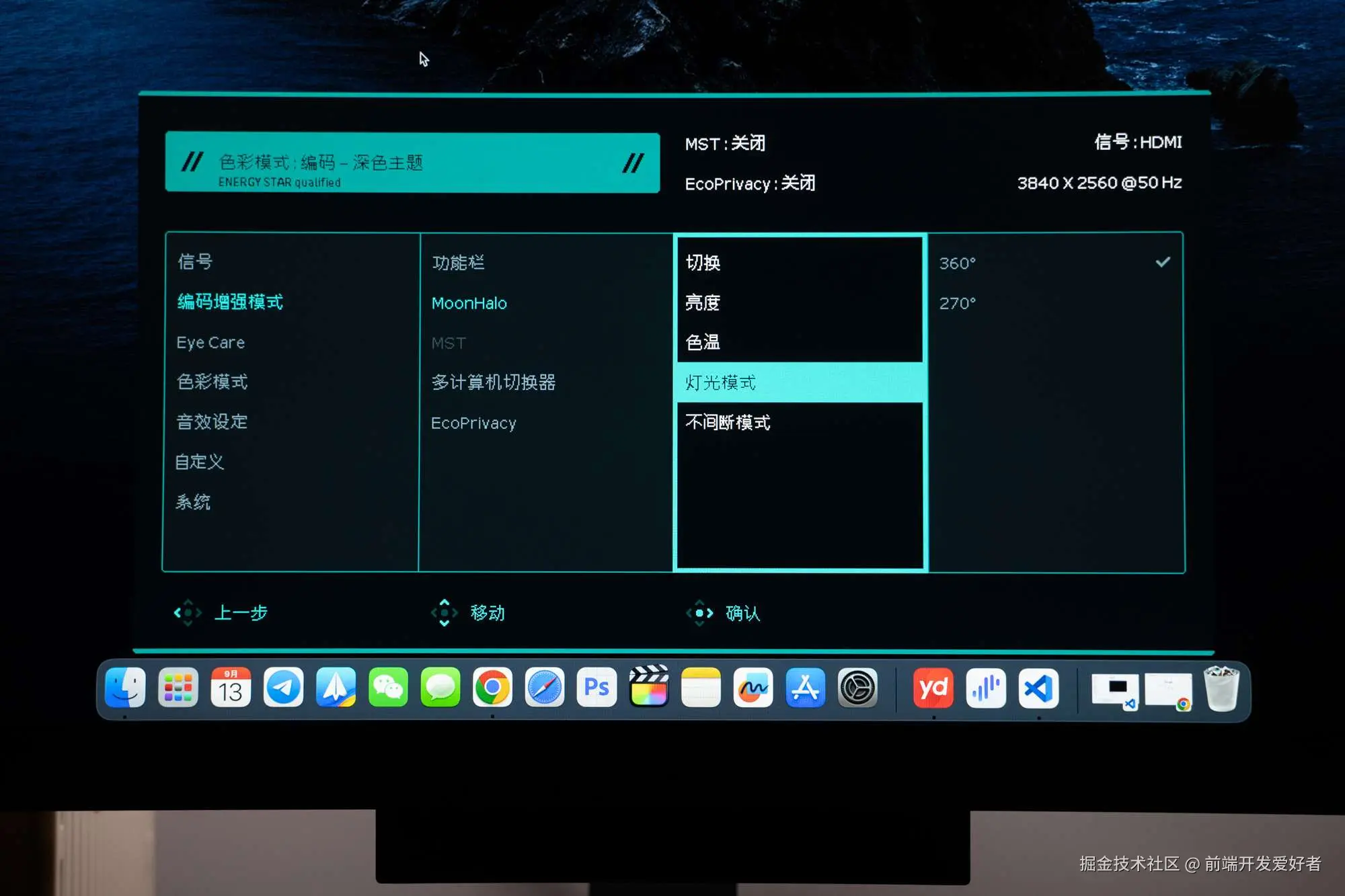Open the 色彩模式 menu category
Viewport: 1345px width, 896px height.
tap(212, 382)
